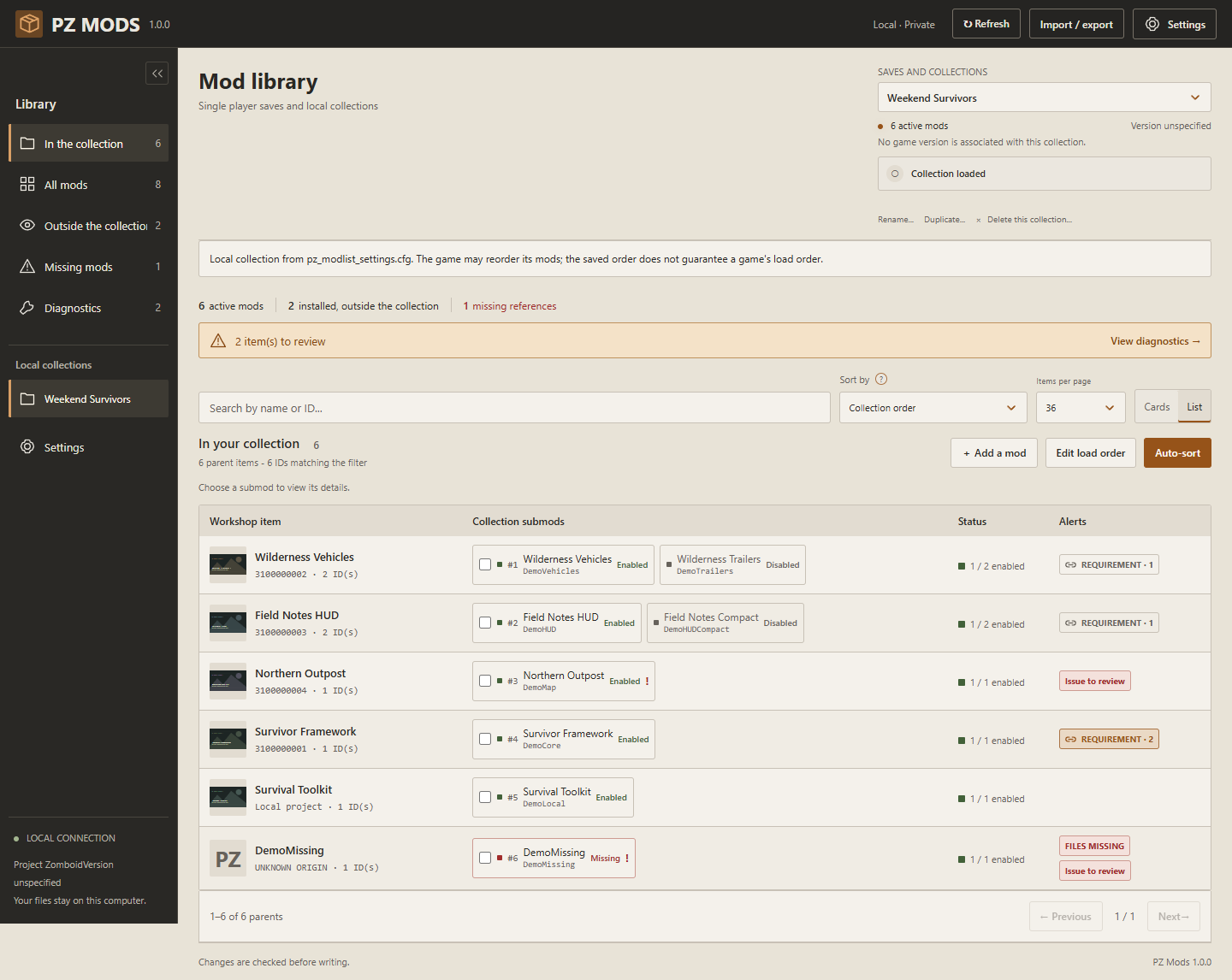Click the Northern Outpost workshop thumbnail
Image resolution: width=1232 pixels, height=980 pixels.
click(228, 681)
